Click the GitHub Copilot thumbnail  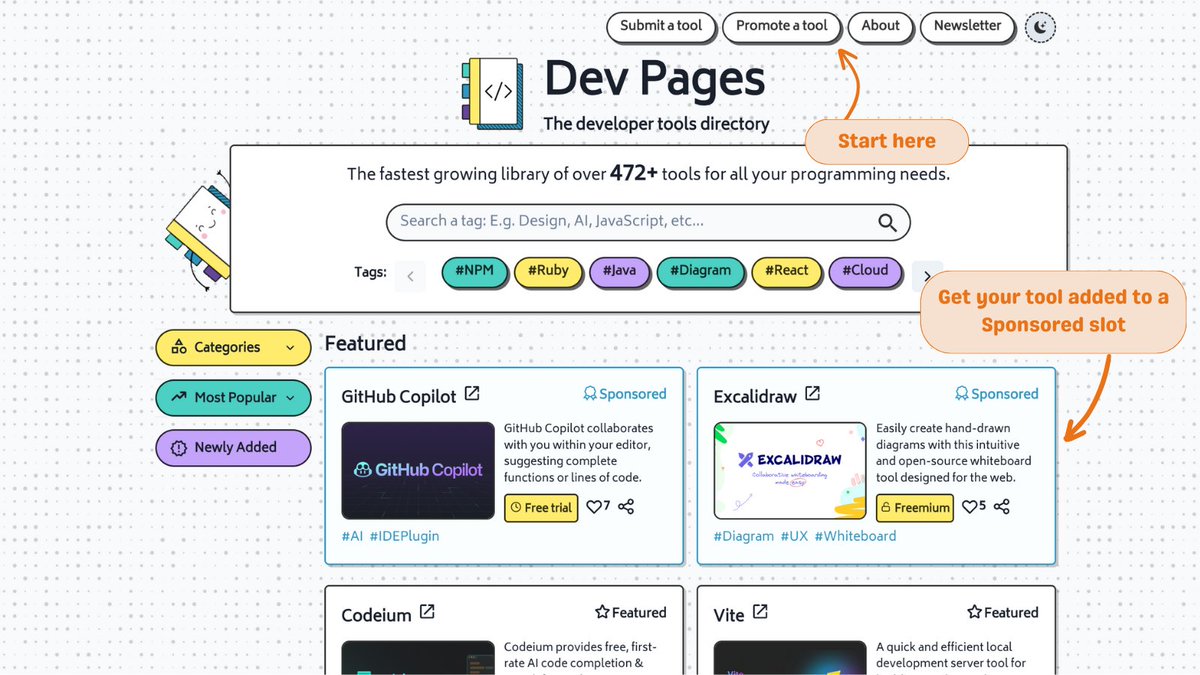(x=418, y=470)
